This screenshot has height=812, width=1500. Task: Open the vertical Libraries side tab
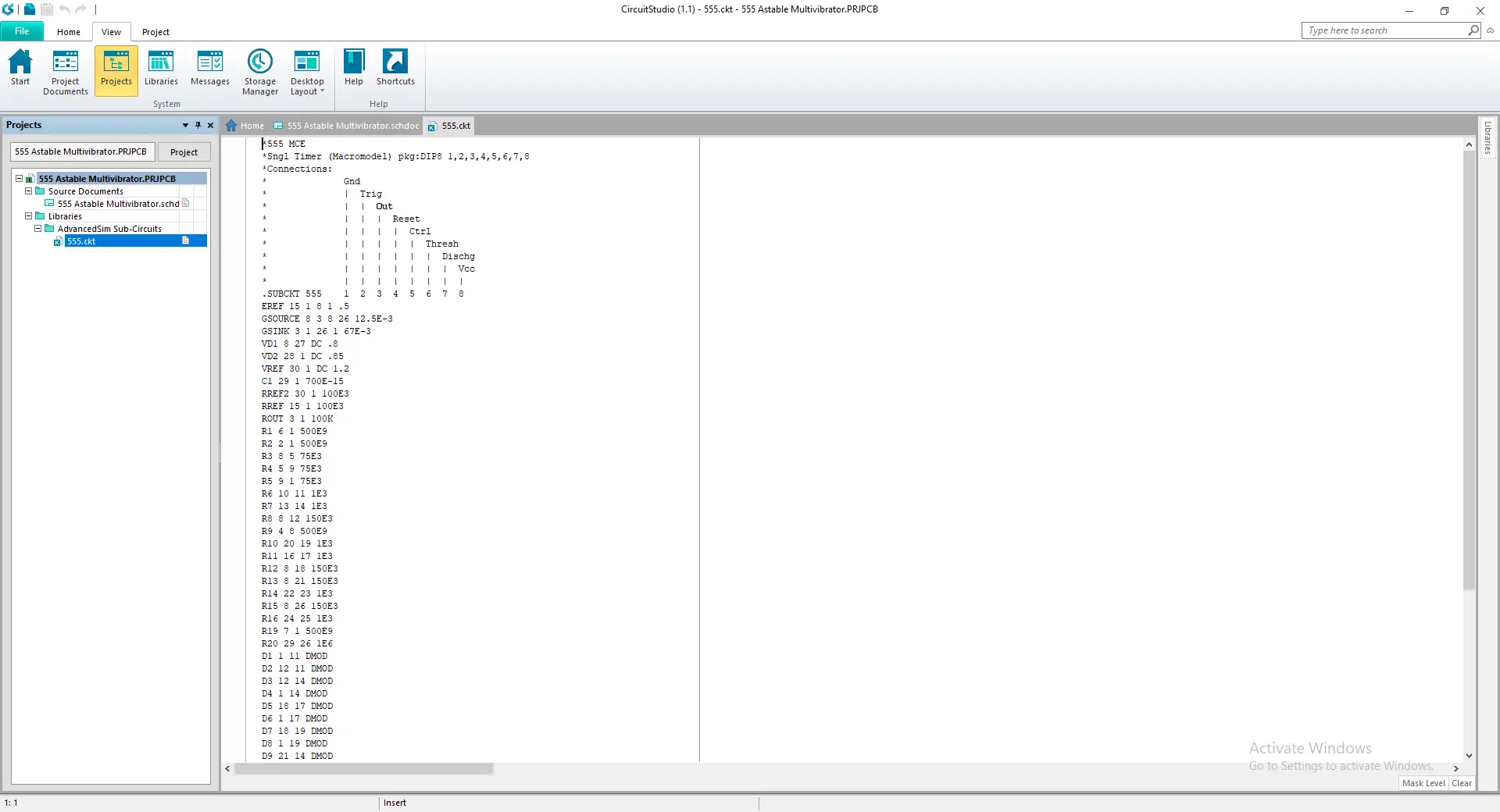(x=1487, y=137)
